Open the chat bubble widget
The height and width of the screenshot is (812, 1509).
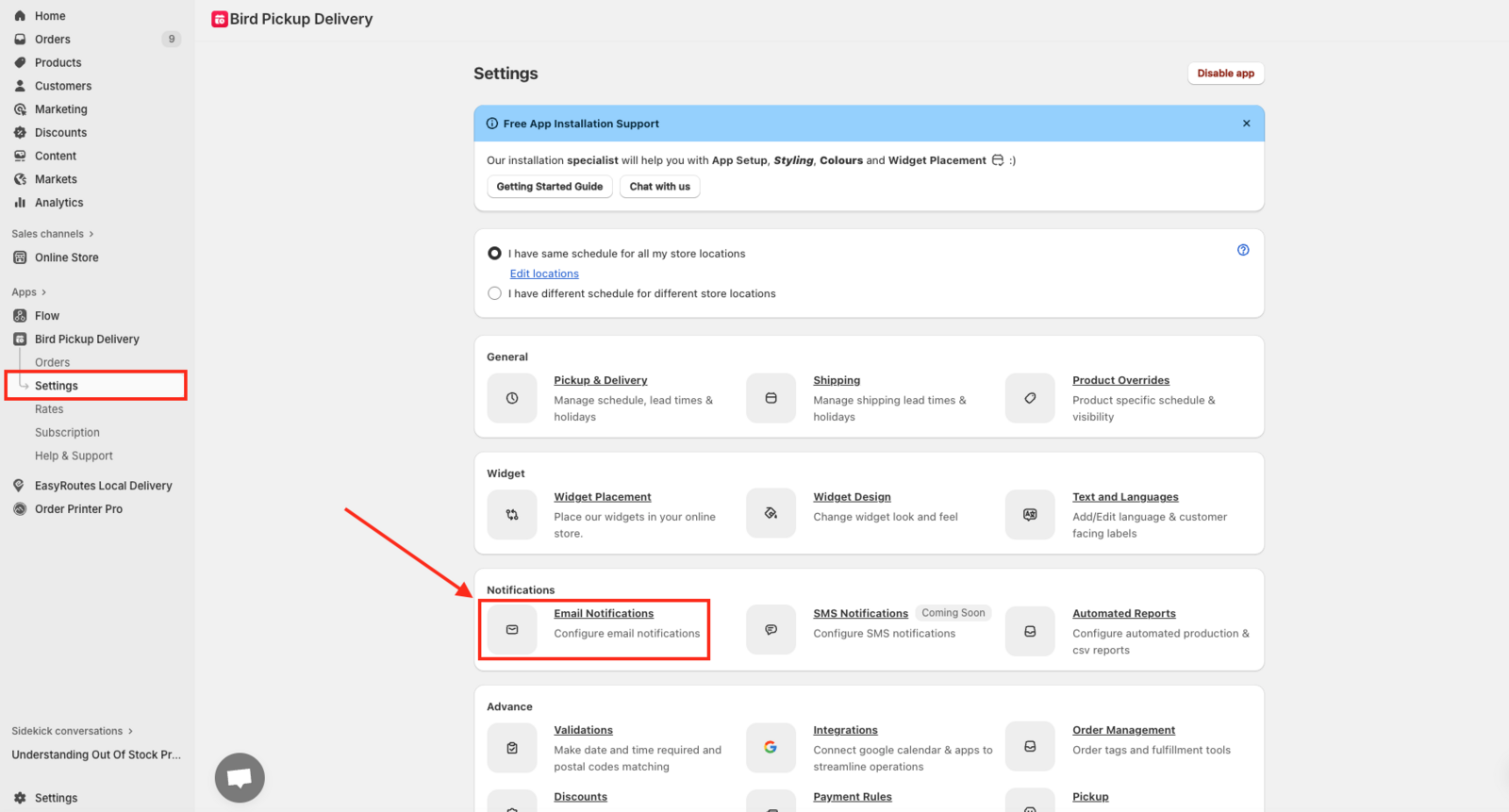click(240, 778)
